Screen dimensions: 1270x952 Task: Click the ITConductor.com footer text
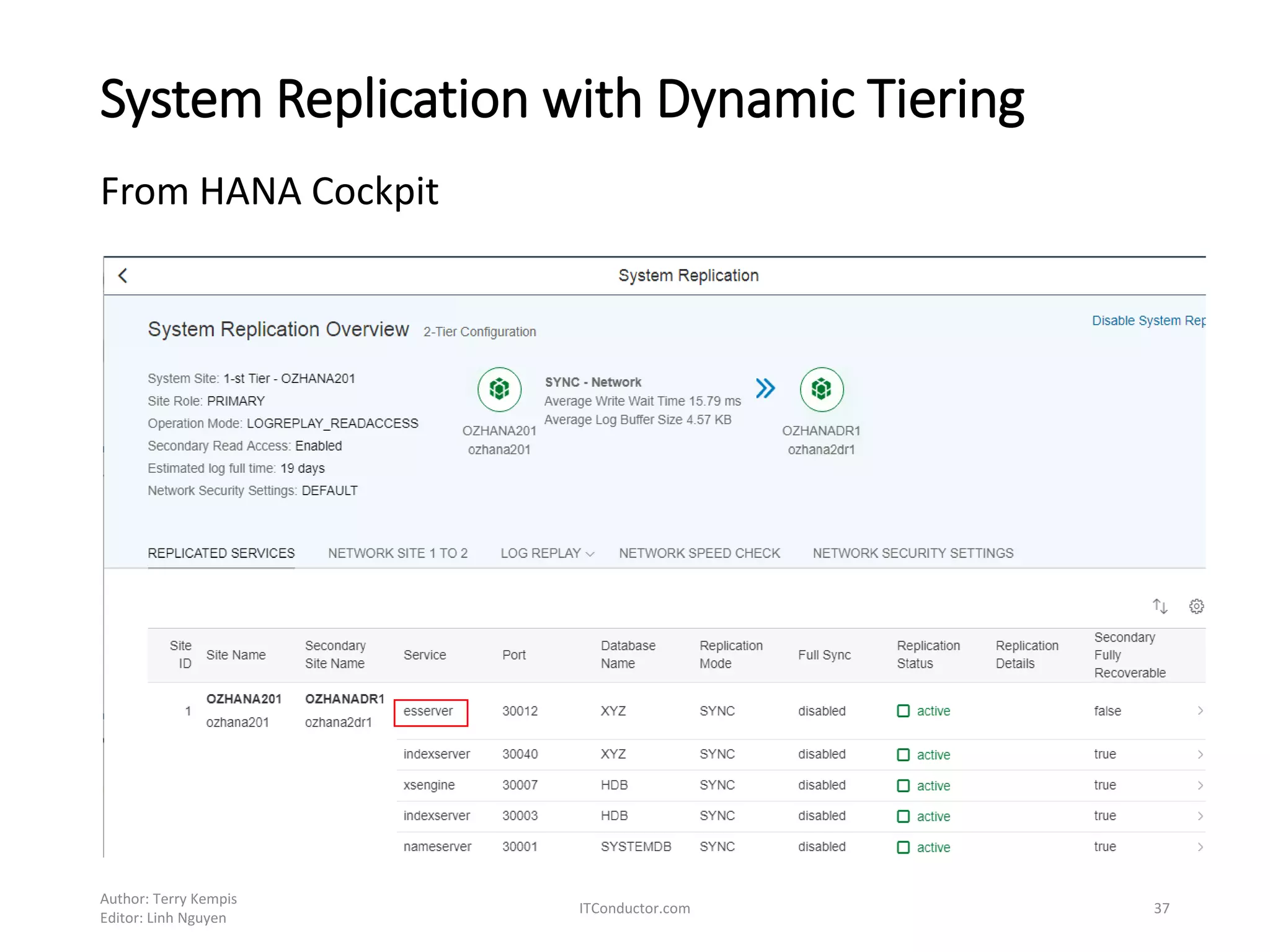pos(634,908)
